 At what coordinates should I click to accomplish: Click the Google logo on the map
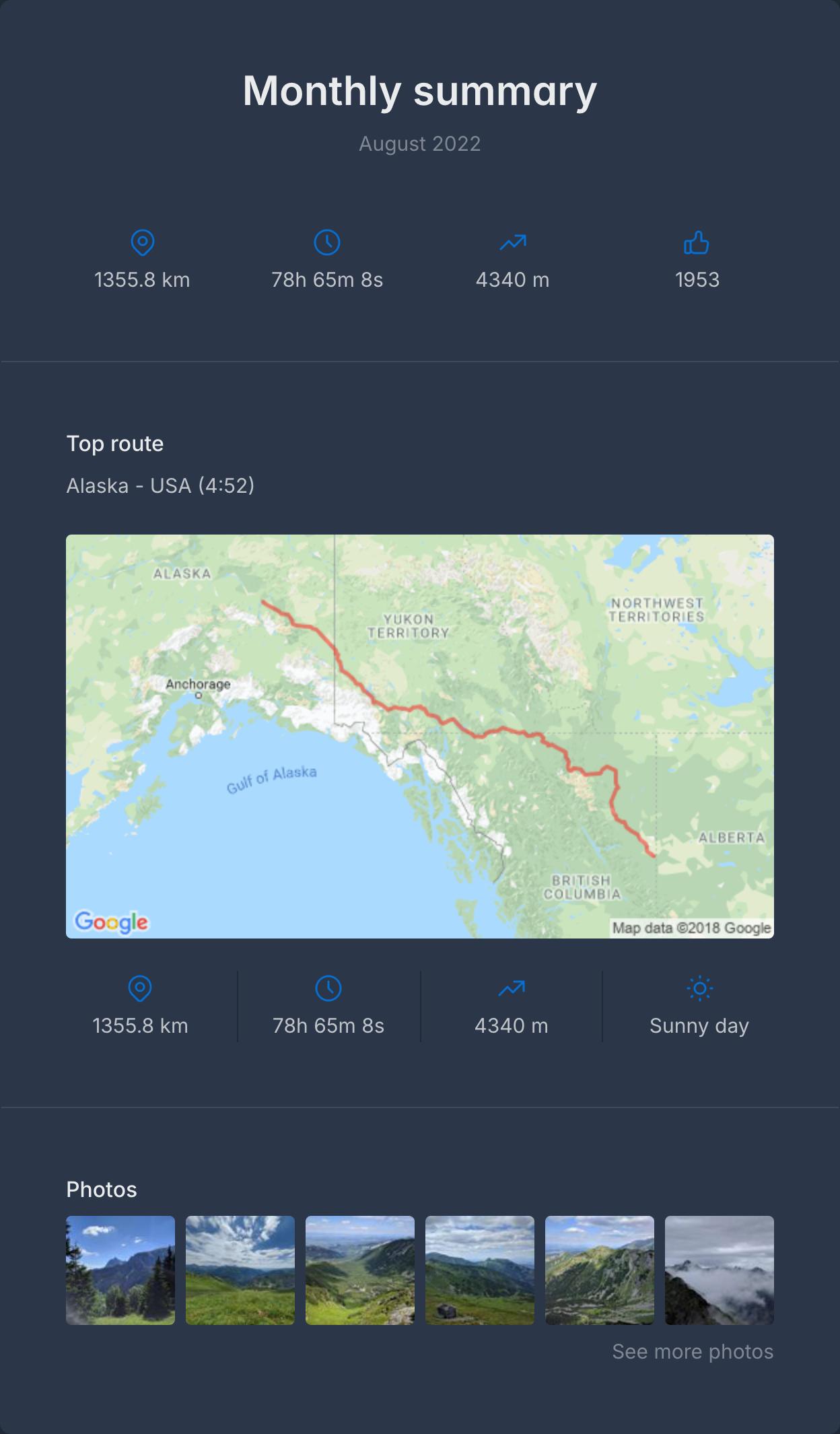coord(111,922)
